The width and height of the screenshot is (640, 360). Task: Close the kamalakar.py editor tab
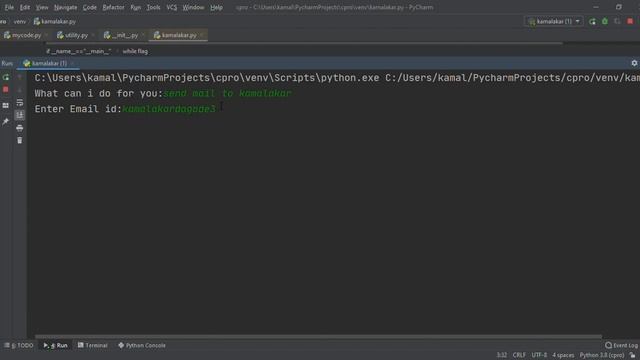click(x=201, y=36)
